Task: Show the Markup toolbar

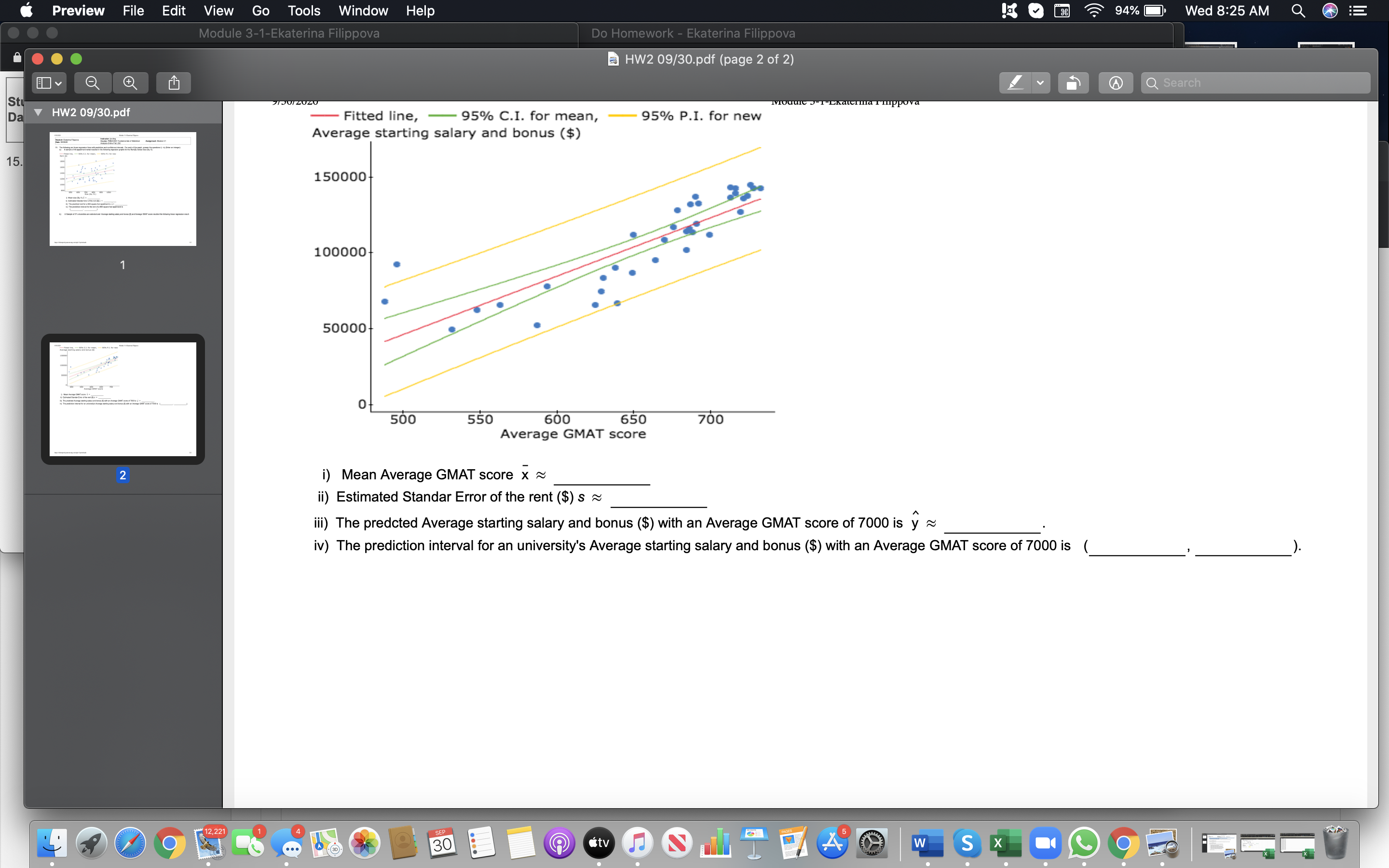Action: click(1115, 82)
